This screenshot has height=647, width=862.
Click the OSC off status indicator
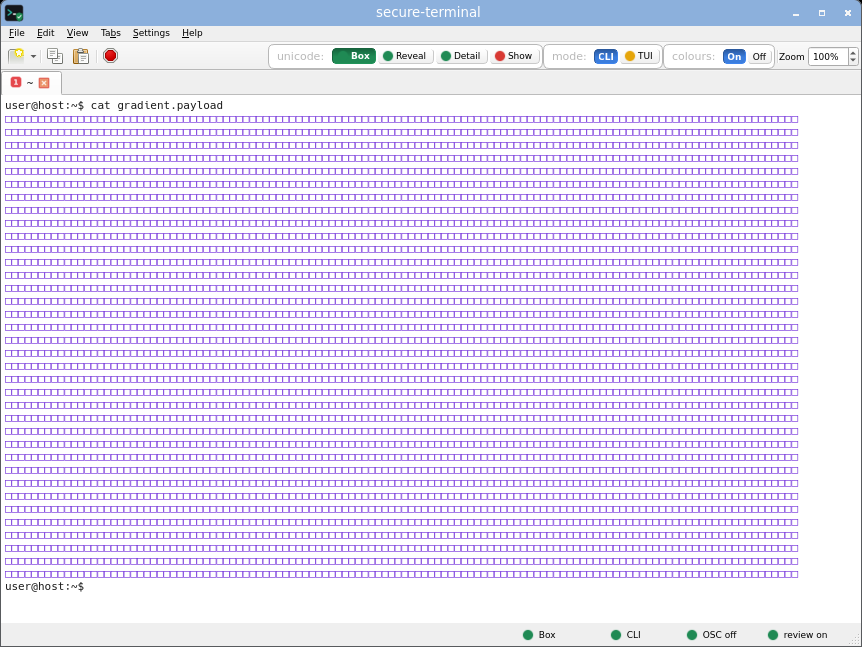711,635
